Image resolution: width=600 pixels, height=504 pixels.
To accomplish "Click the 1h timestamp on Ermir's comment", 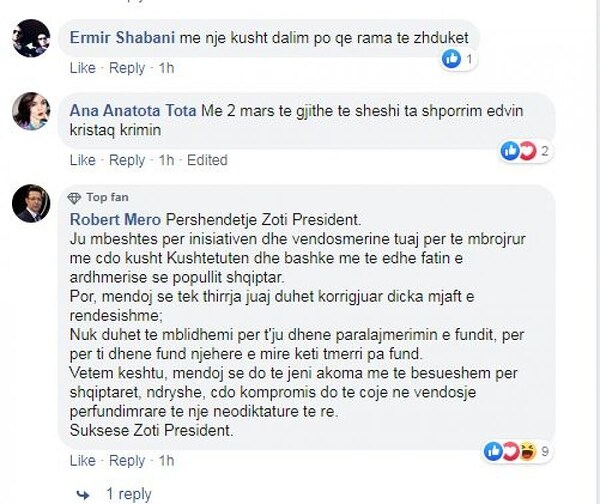I will point(166,68).
